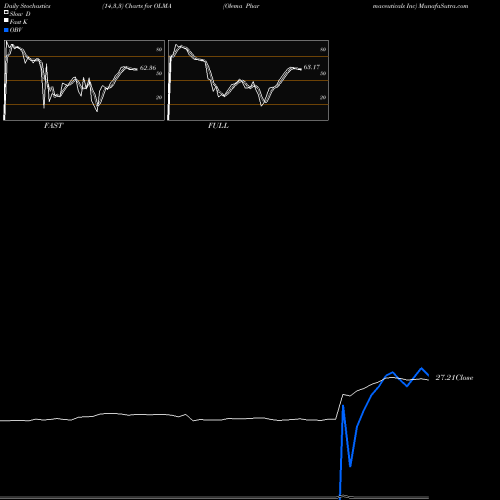The width and height of the screenshot is (500, 500).
Task: Click the 'FAST' chart caption
Action: [53, 126]
